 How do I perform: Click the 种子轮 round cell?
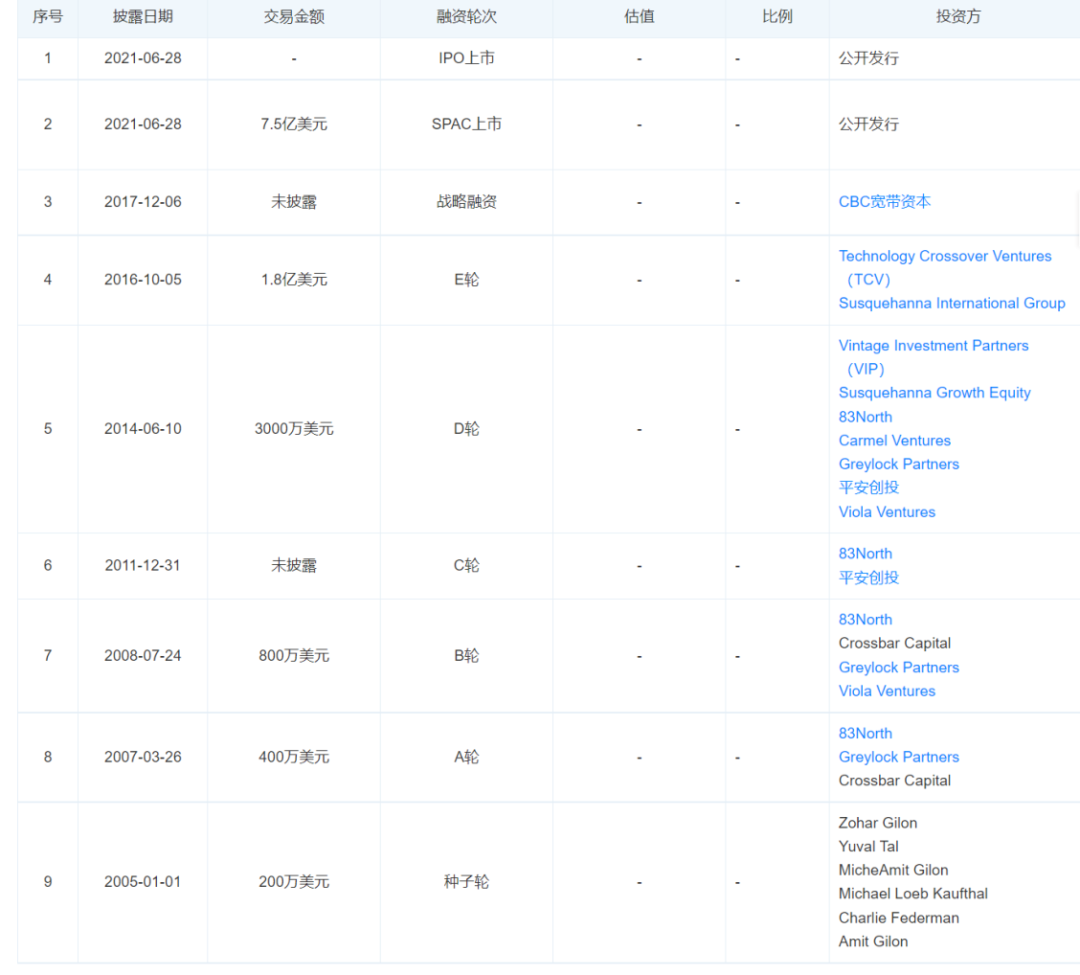tap(466, 882)
